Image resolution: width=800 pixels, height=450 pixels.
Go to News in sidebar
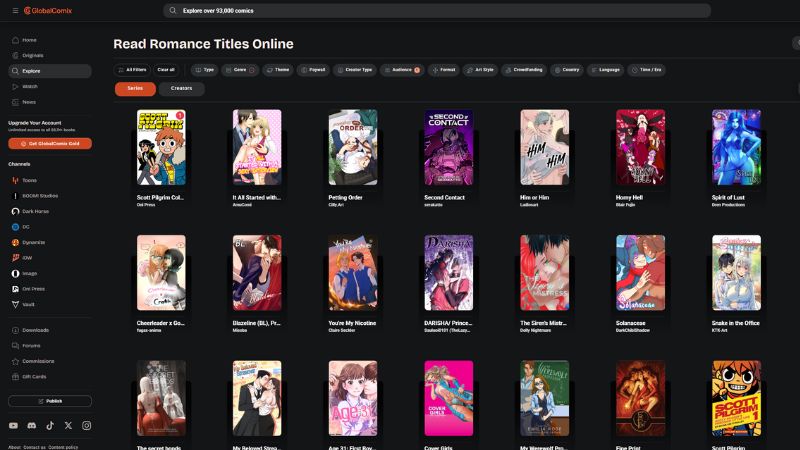point(50,102)
